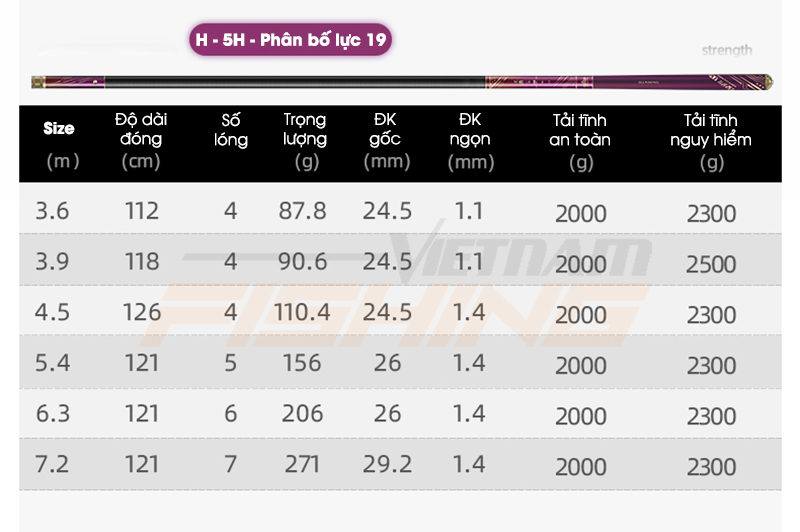Select the Size (m) column header
The width and height of the screenshot is (800, 532).
point(60,144)
